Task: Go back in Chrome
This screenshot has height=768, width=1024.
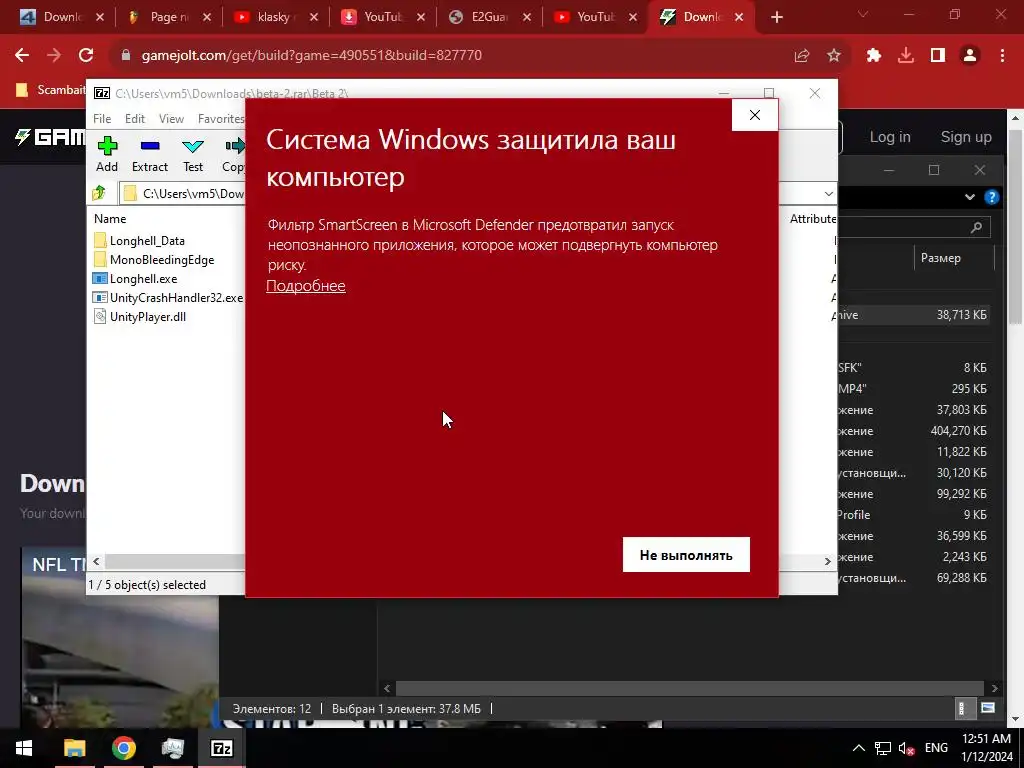Action: point(22,56)
